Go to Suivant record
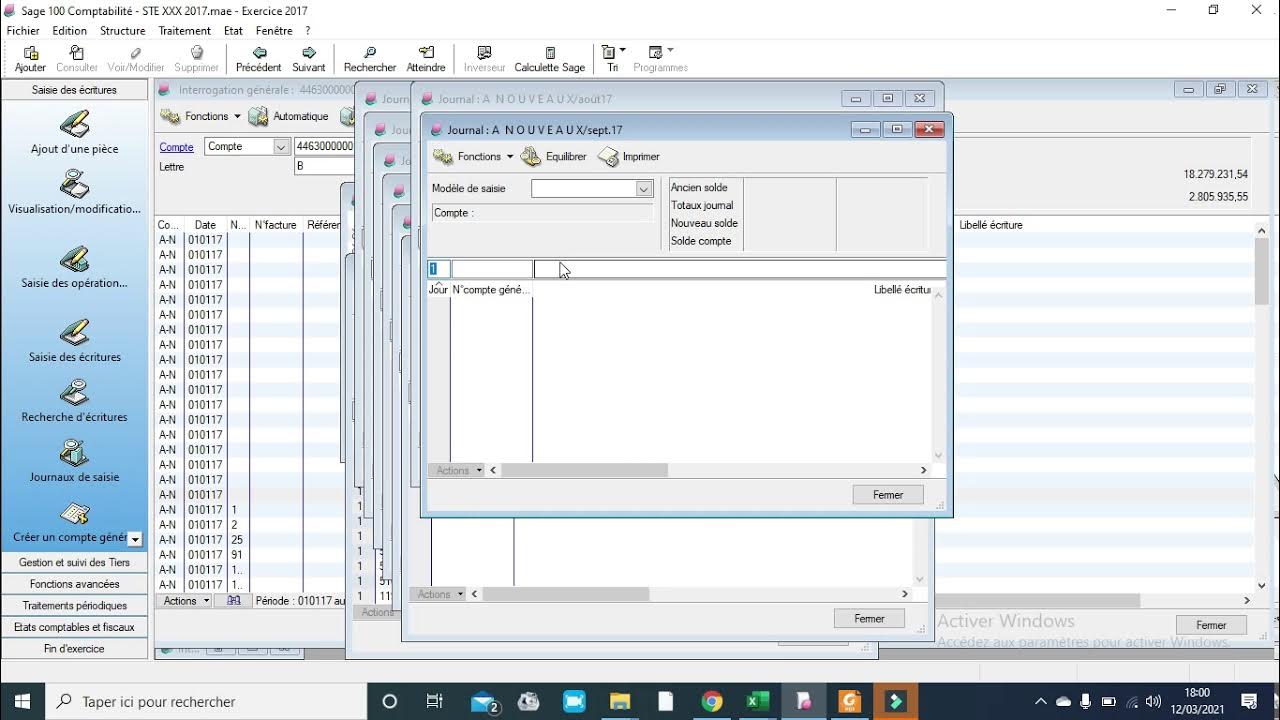 (309, 59)
